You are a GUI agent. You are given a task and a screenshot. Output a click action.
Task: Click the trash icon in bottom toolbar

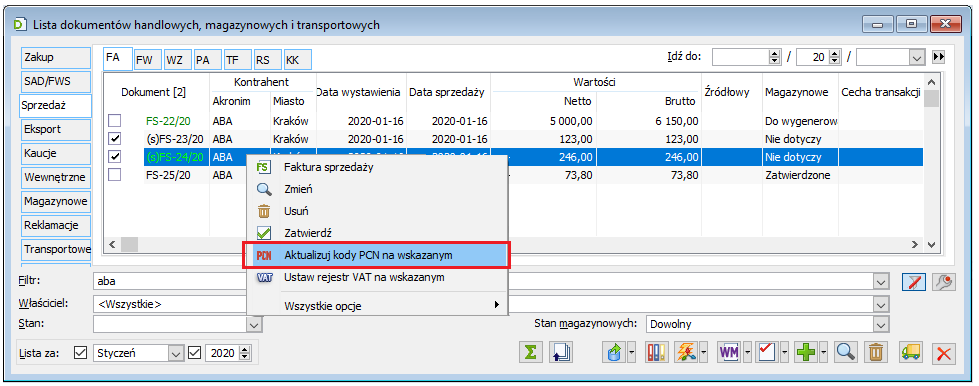click(x=877, y=352)
